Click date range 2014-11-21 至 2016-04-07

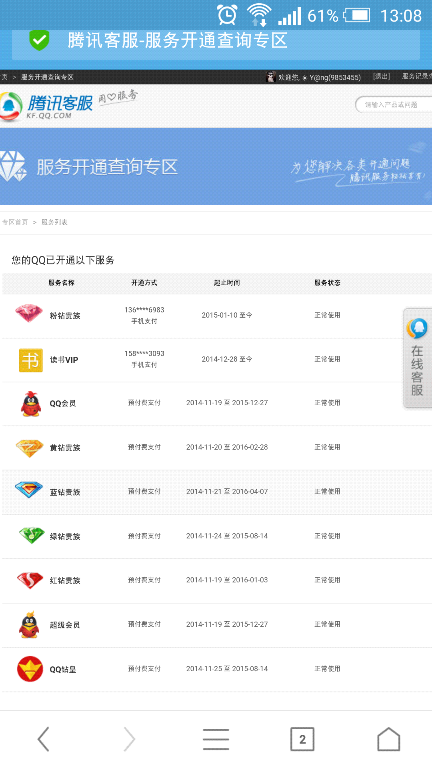click(227, 491)
